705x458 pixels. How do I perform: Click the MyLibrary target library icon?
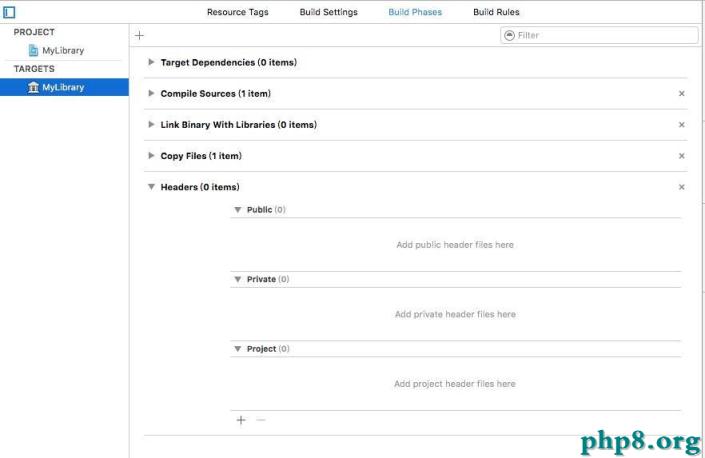pos(33,87)
